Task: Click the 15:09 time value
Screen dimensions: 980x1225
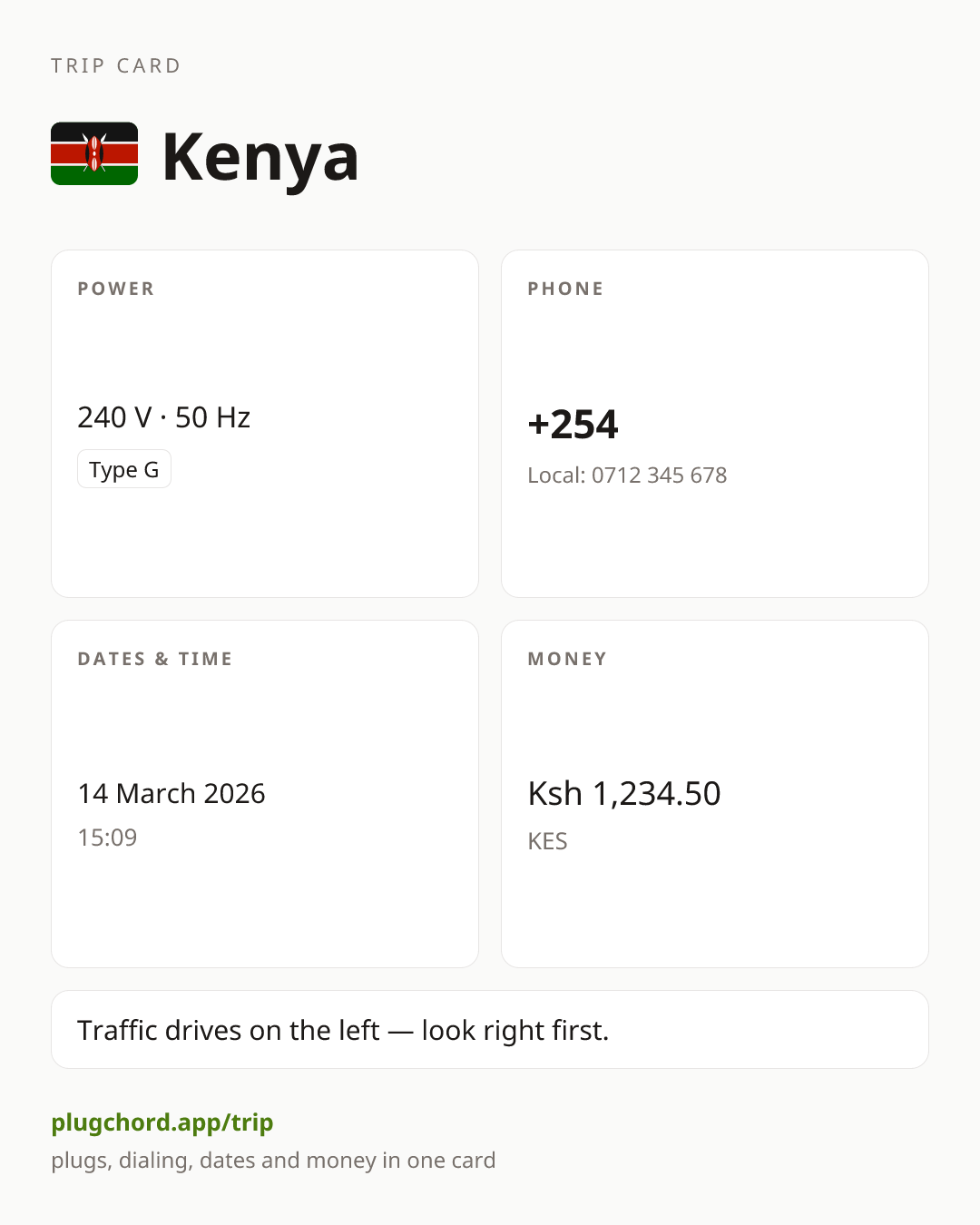Action: 107,838
